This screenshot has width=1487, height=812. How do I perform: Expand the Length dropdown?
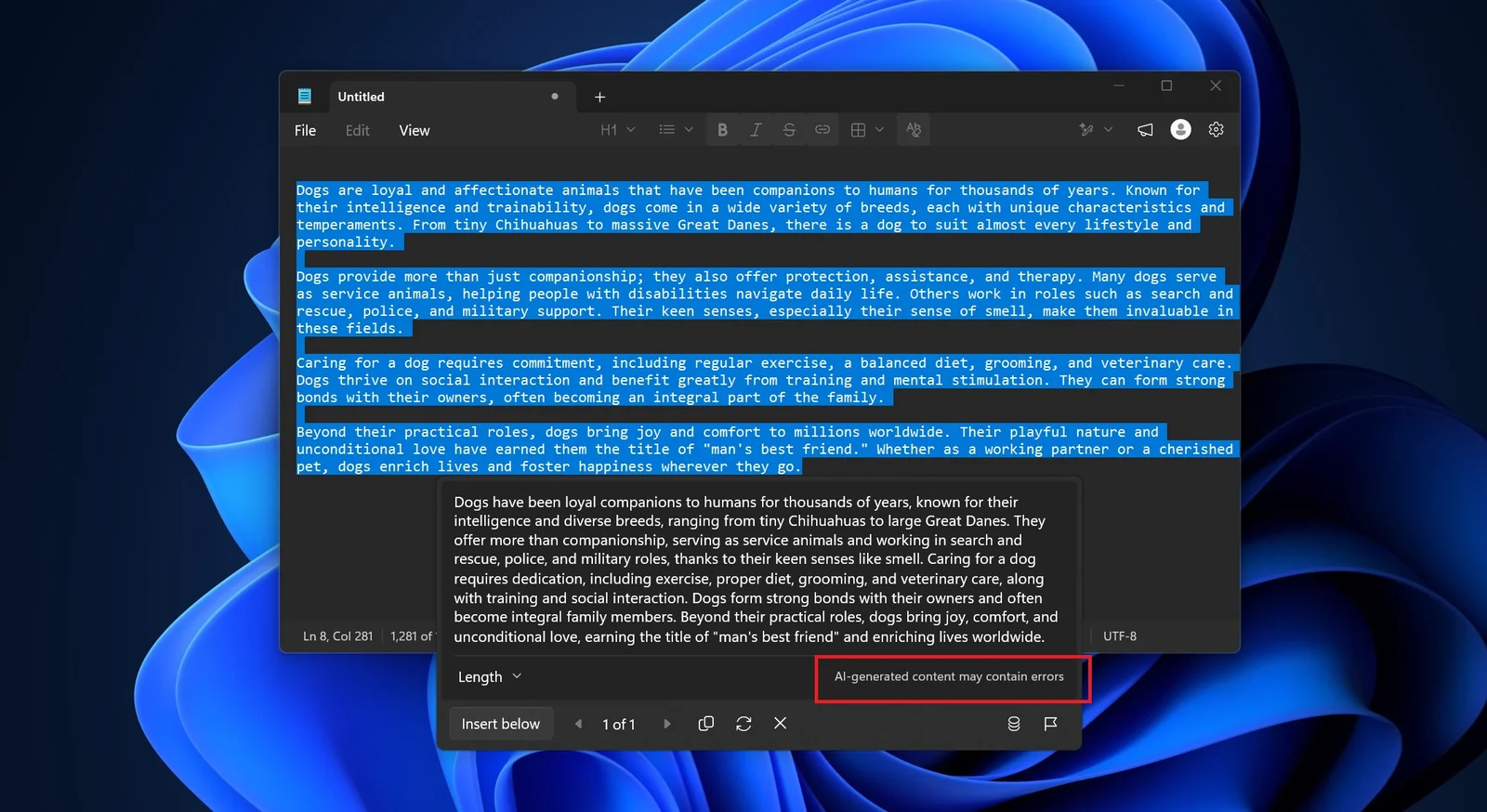tap(490, 677)
